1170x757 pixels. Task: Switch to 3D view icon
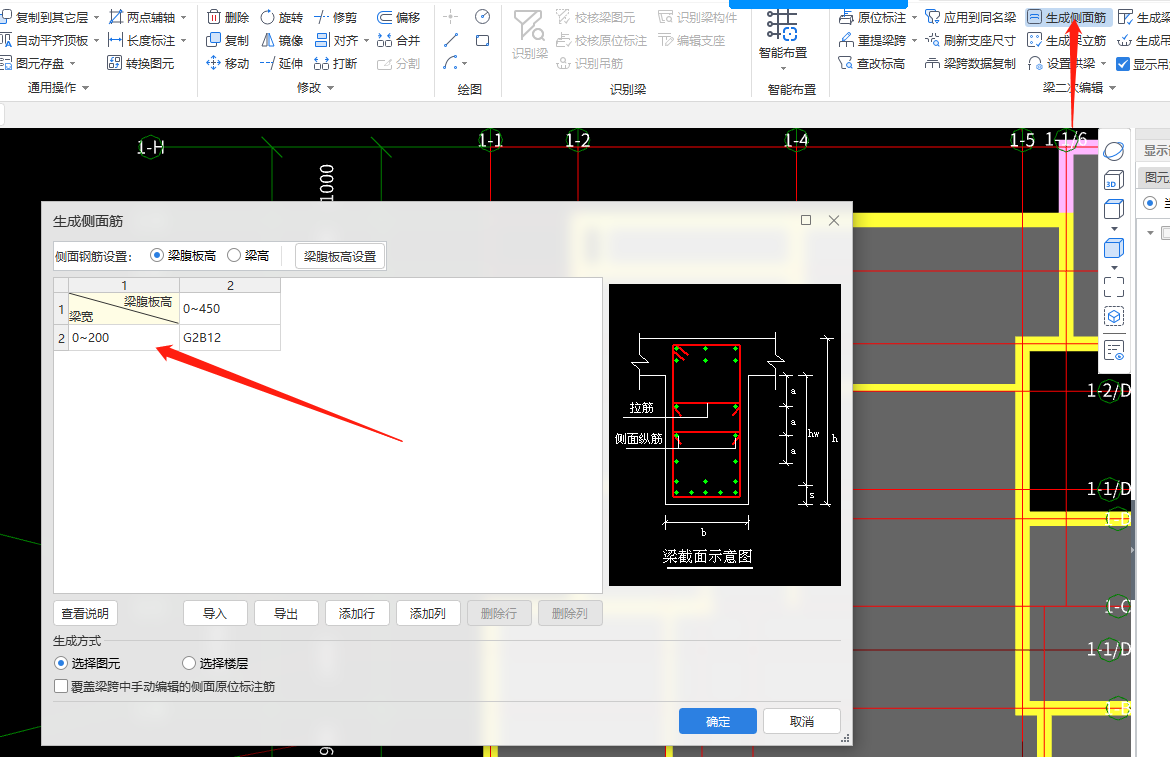point(1113,180)
